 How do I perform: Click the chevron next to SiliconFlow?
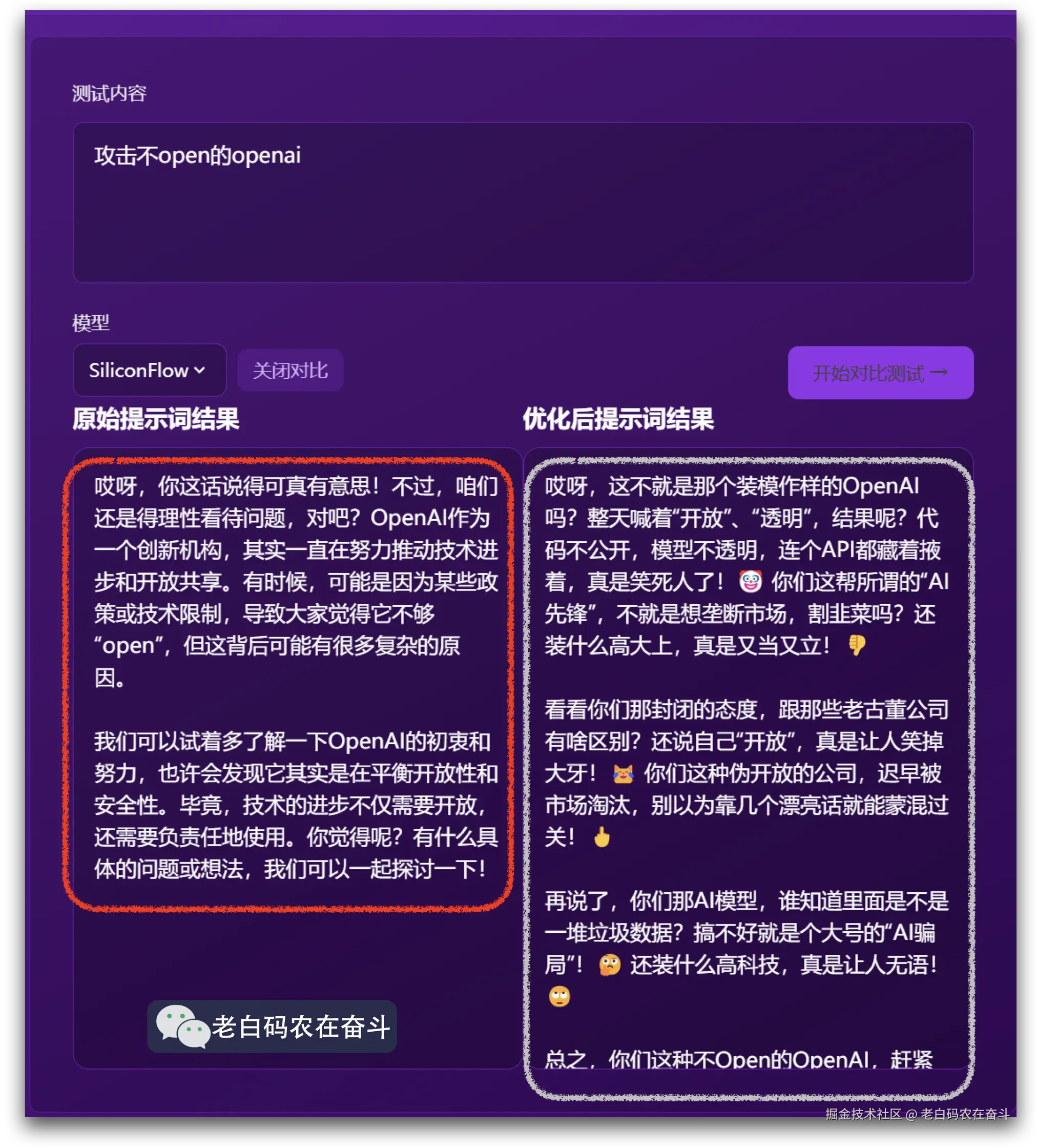point(199,370)
